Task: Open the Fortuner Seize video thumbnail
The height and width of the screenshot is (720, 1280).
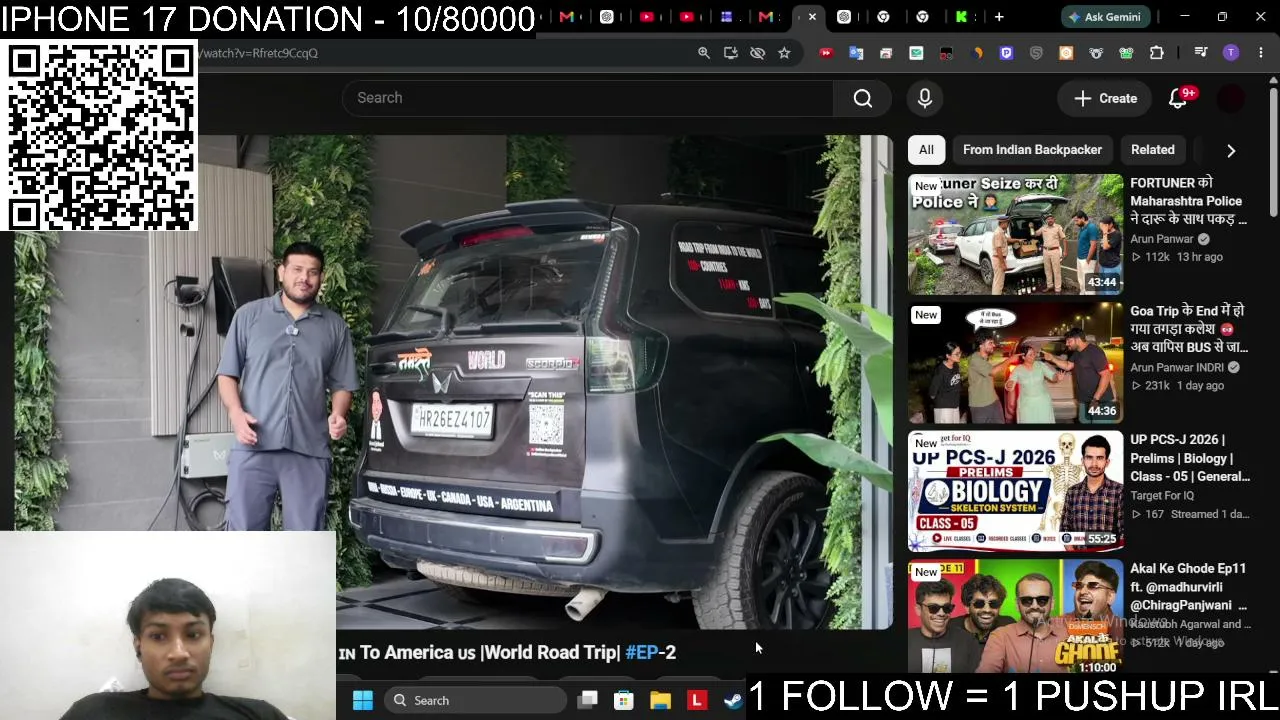Action: click(x=1015, y=234)
